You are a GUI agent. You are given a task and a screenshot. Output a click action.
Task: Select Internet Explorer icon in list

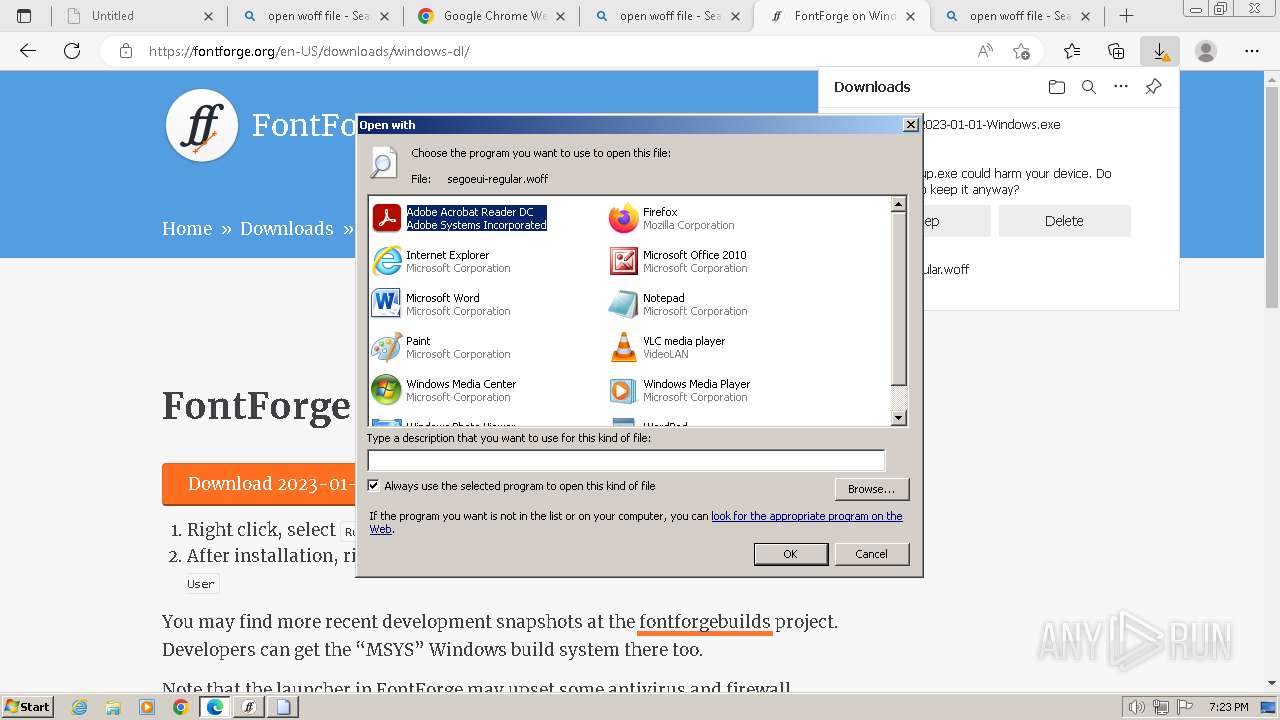[386, 261]
